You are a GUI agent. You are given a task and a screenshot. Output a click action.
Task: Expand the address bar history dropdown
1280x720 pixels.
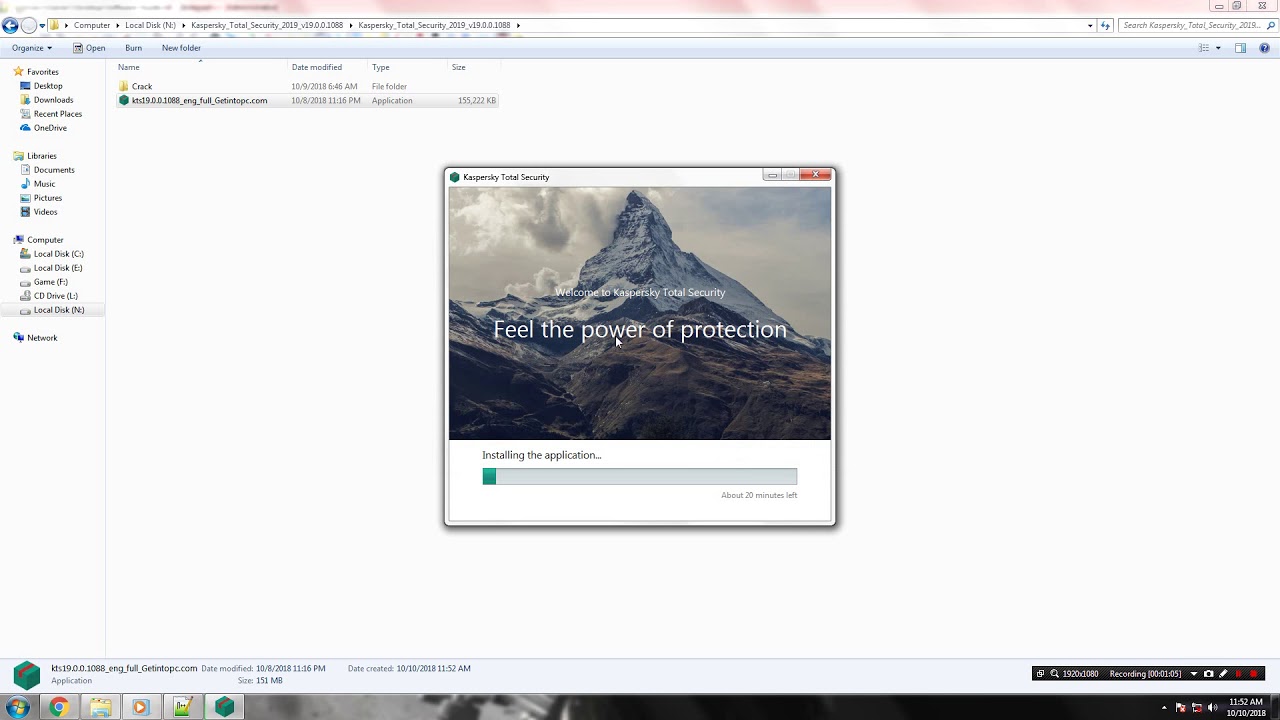1090,25
